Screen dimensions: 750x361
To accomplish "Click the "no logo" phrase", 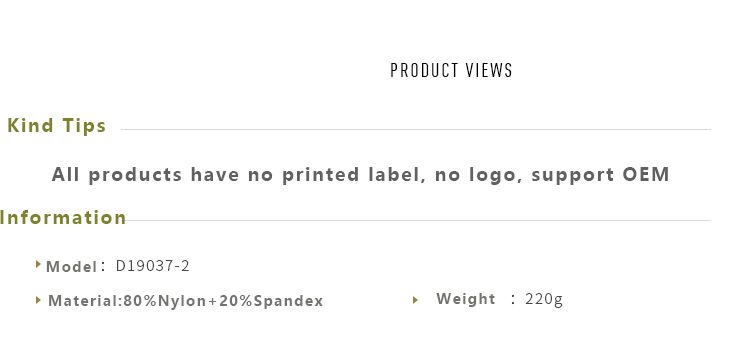I will pyautogui.click(x=475, y=175).
